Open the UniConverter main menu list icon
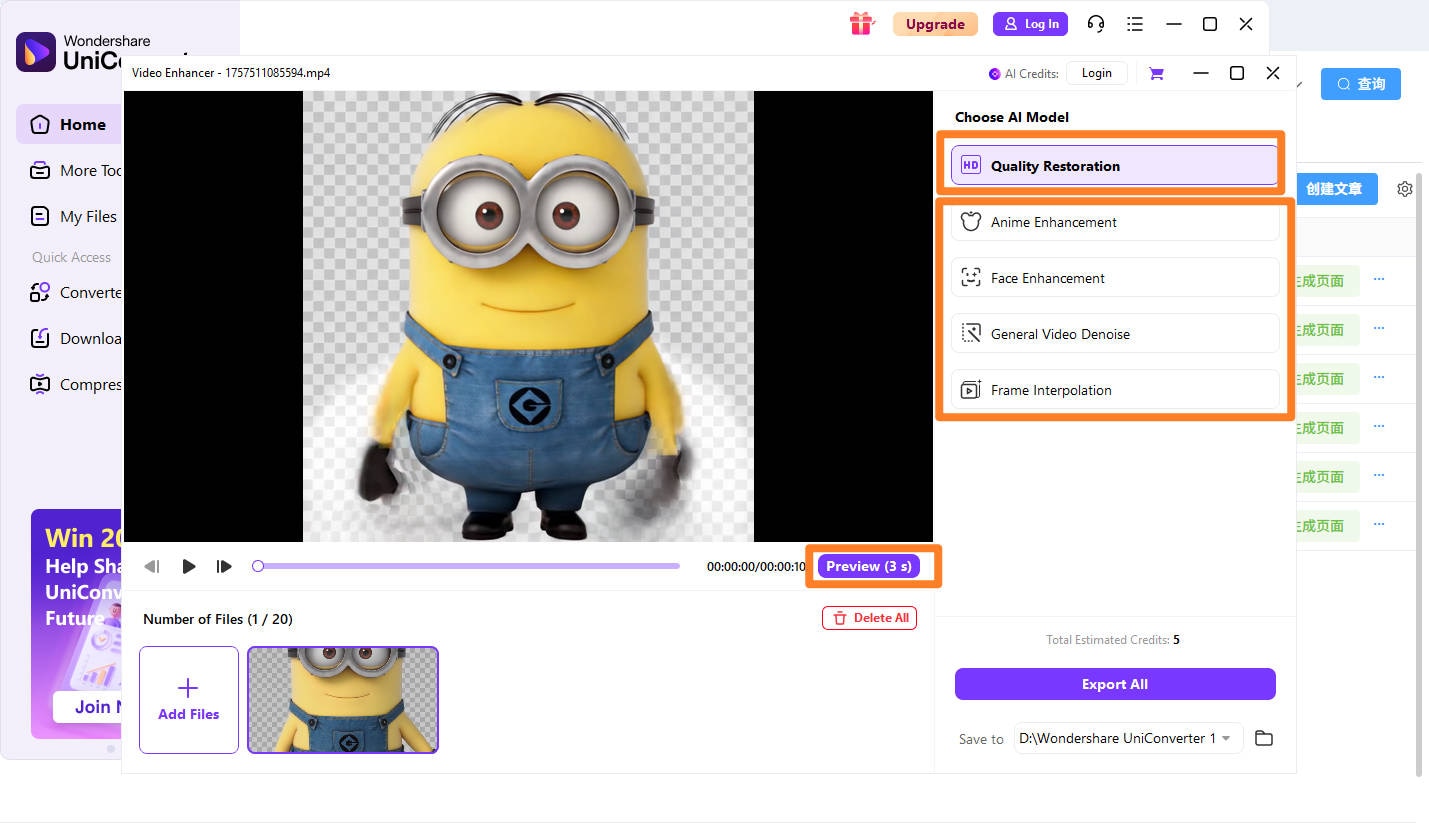This screenshot has width=1429, height=826. tap(1135, 24)
